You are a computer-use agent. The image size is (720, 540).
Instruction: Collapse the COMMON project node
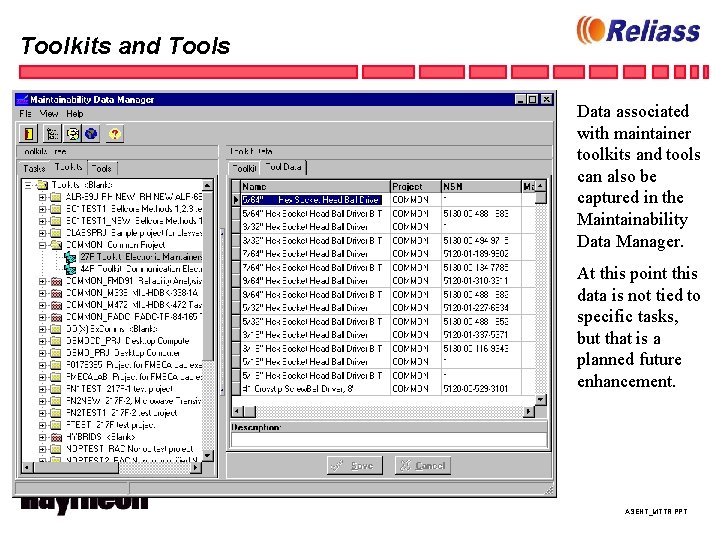tap(42, 245)
